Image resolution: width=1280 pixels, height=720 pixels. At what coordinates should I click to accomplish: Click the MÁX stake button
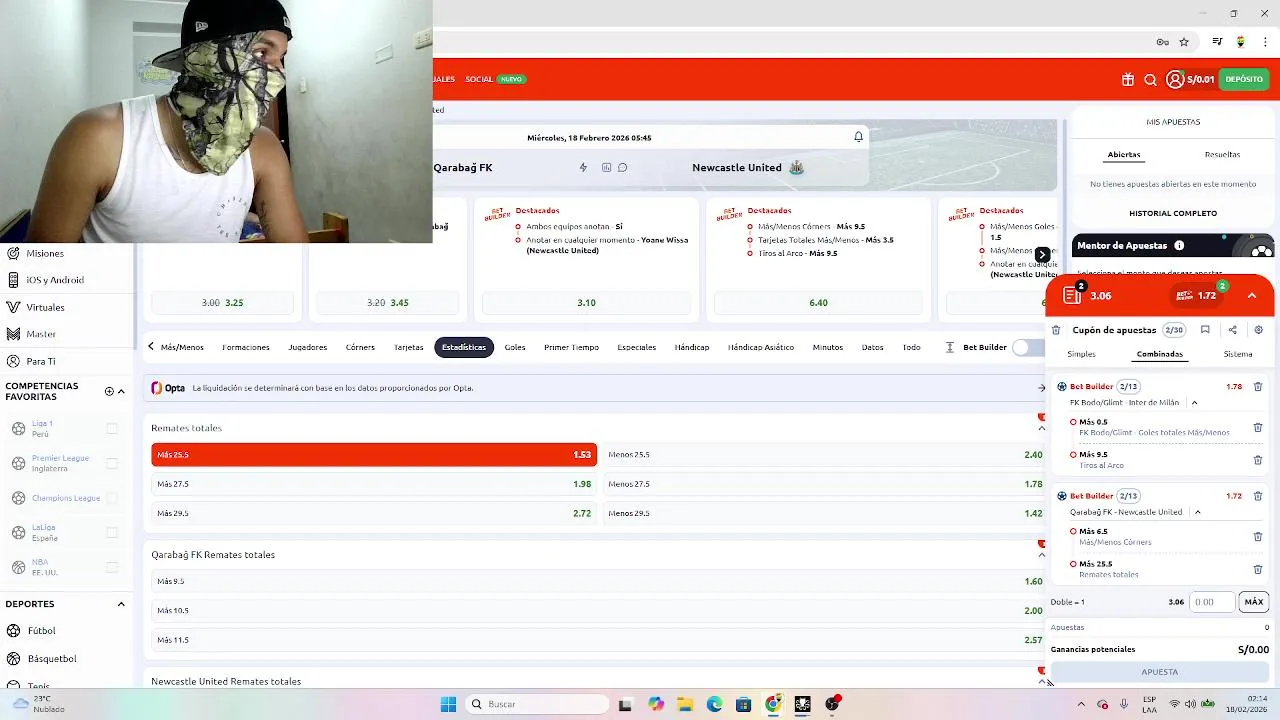[x=1254, y=602]
